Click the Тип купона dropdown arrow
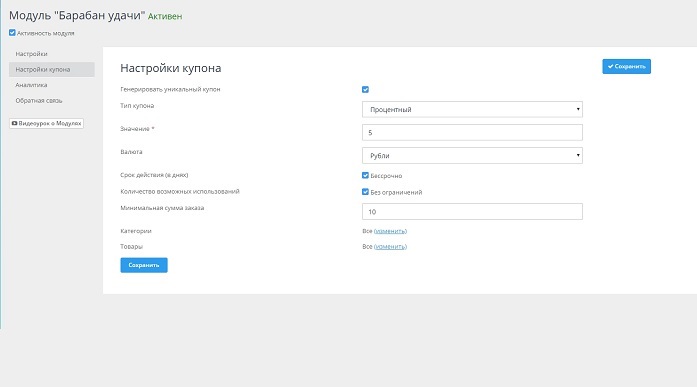Screen dimensions: 697x387 click(578, 109)
